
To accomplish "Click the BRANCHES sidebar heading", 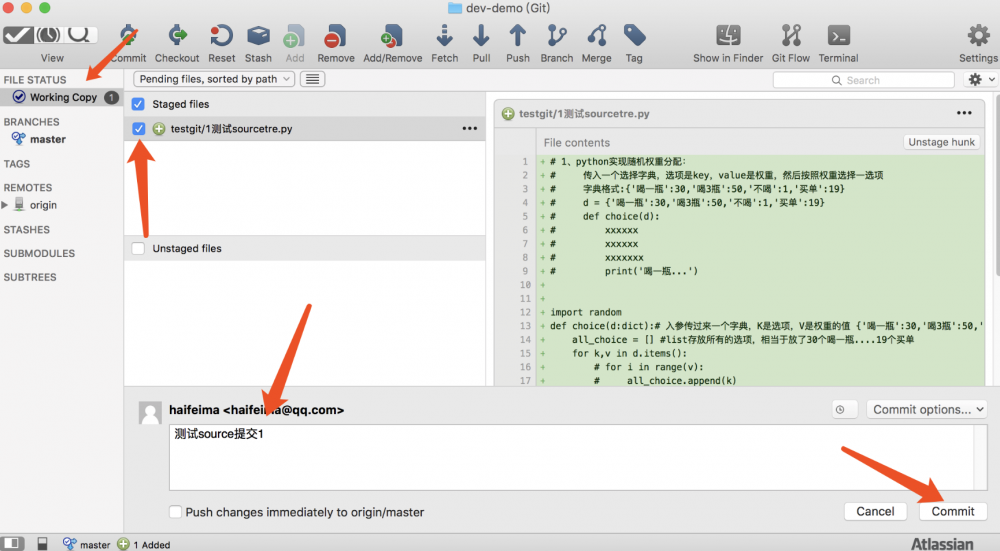I will pos(31,122).
